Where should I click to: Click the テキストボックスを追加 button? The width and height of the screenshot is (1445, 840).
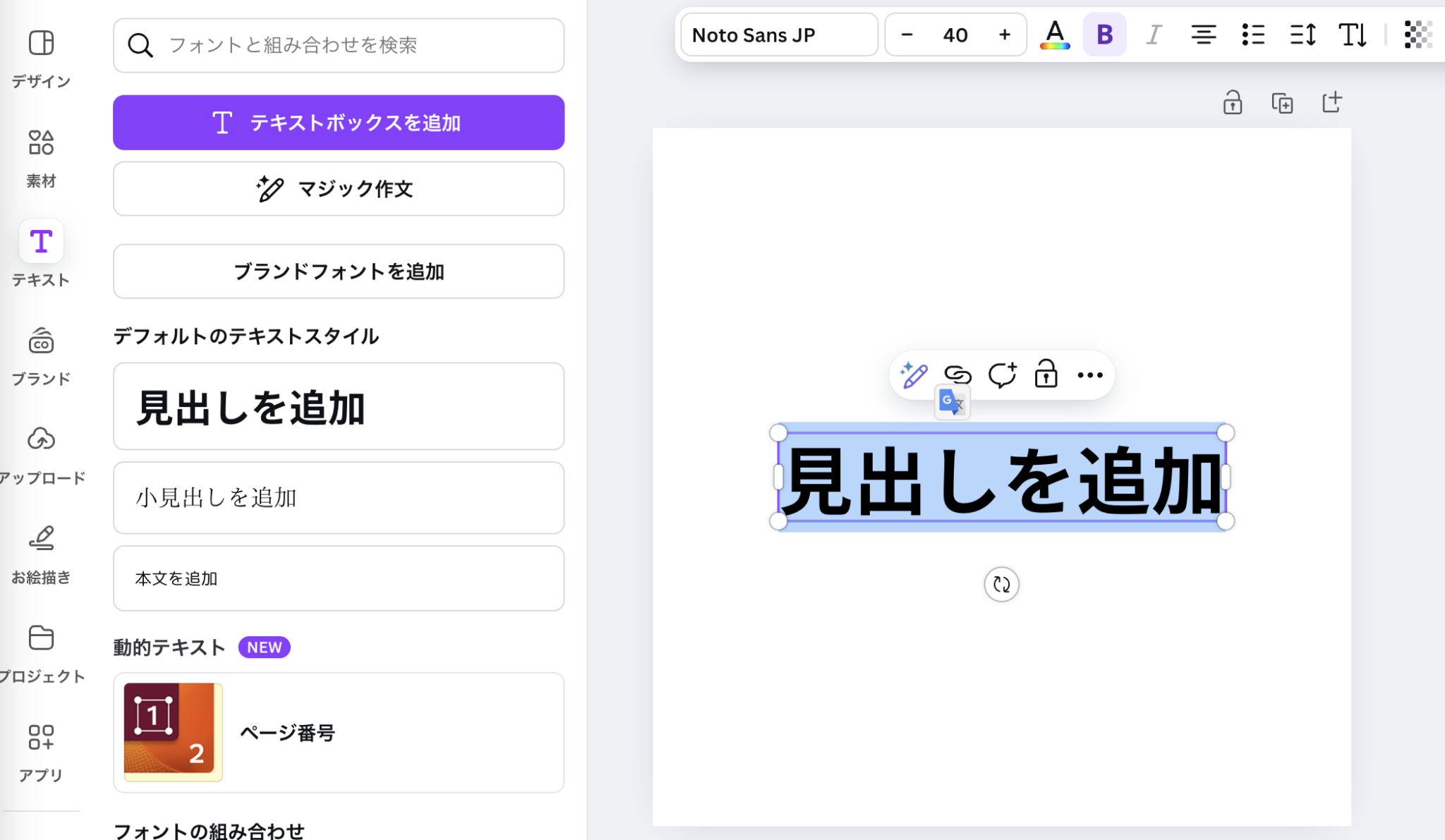[x=338, y=122]
